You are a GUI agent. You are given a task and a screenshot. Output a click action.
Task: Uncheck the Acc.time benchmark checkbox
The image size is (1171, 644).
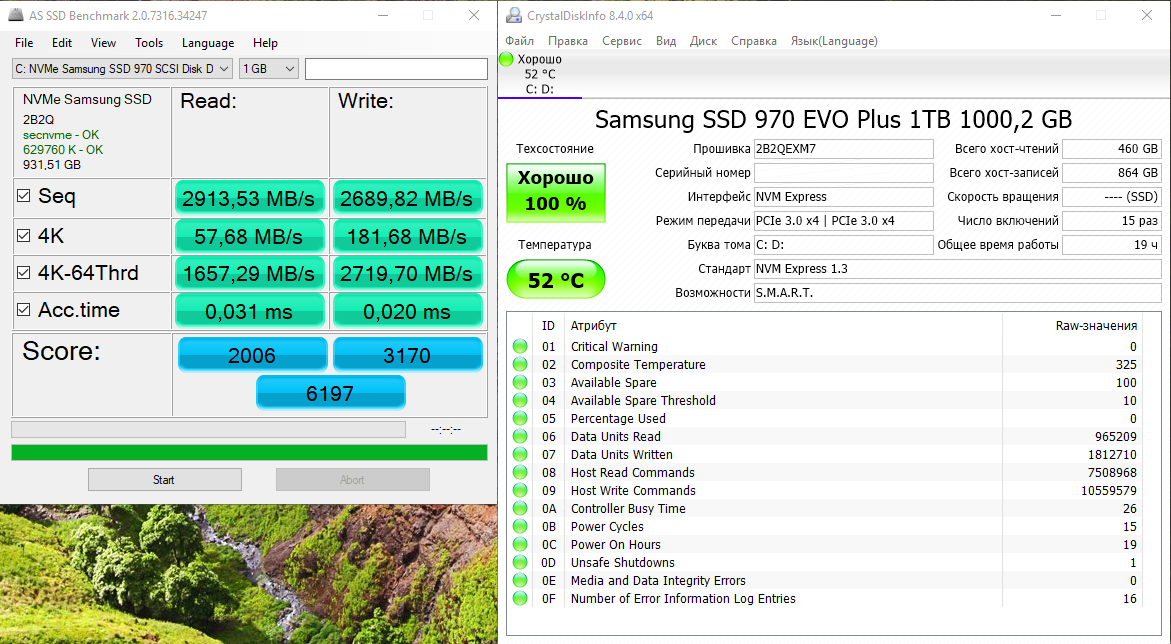click(x=24, y=309)
